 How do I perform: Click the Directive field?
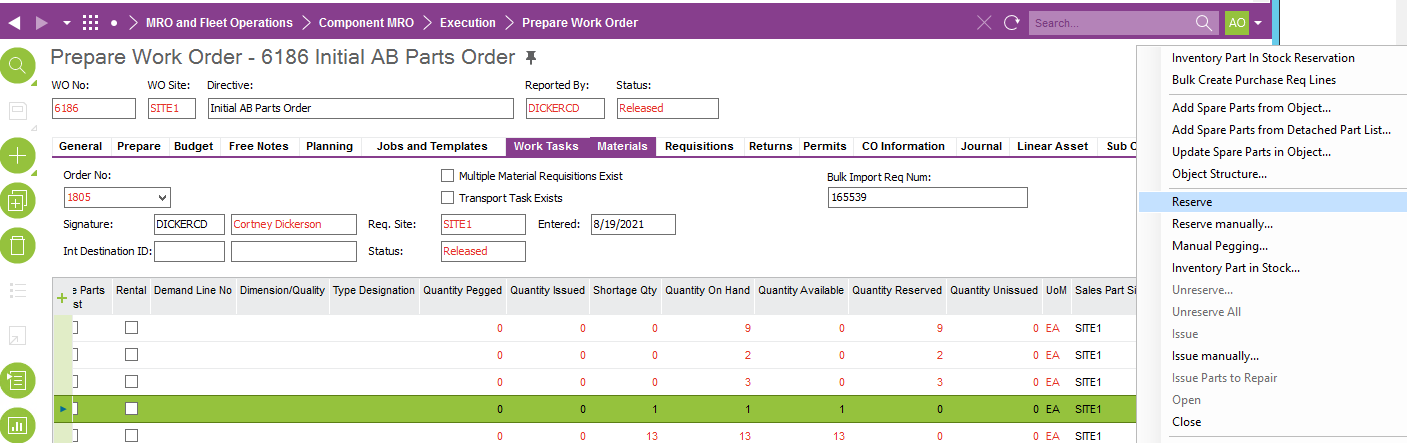pos(360,108)
